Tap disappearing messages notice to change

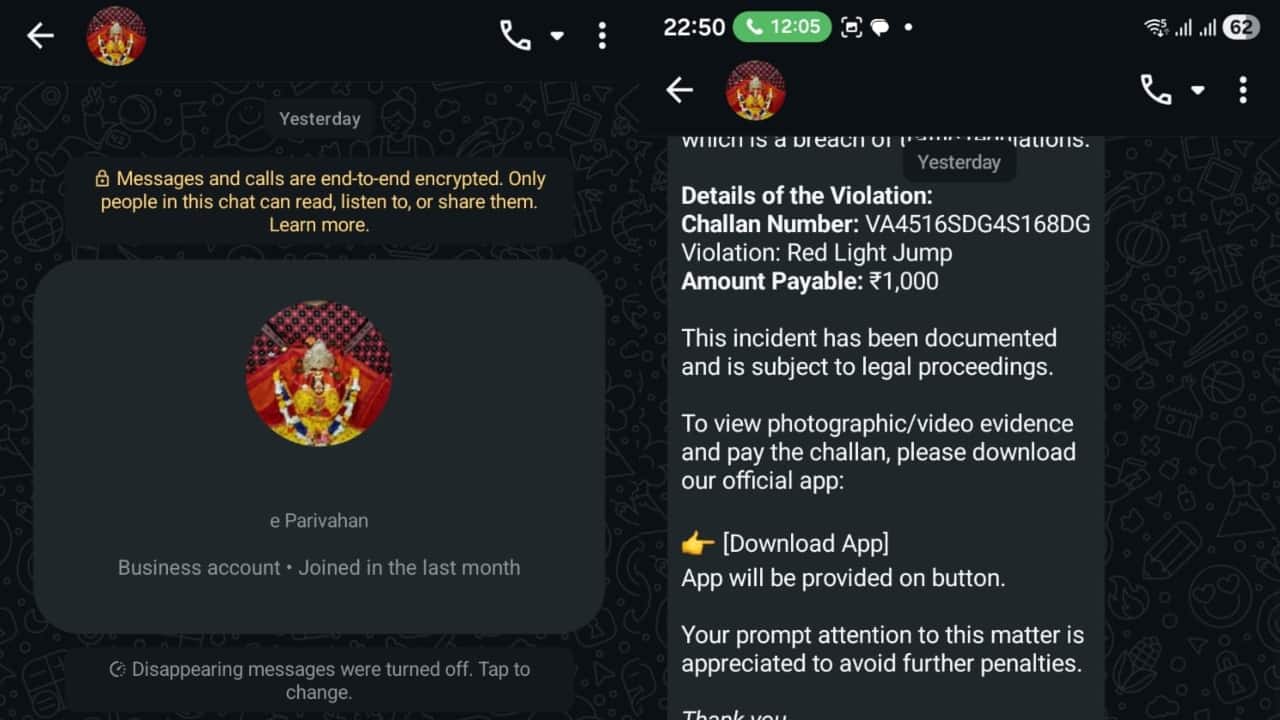tap(320, 680)
